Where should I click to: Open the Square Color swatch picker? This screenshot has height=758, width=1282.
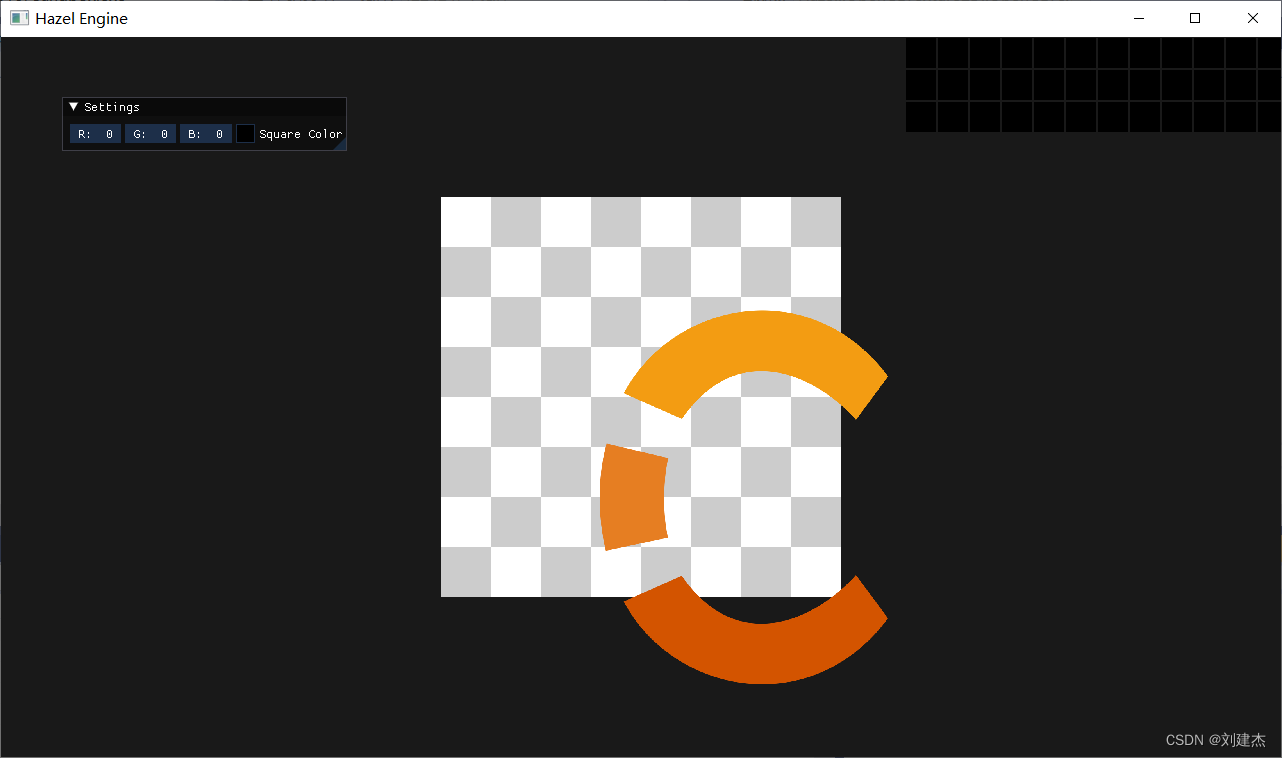[x=245, y=134]
